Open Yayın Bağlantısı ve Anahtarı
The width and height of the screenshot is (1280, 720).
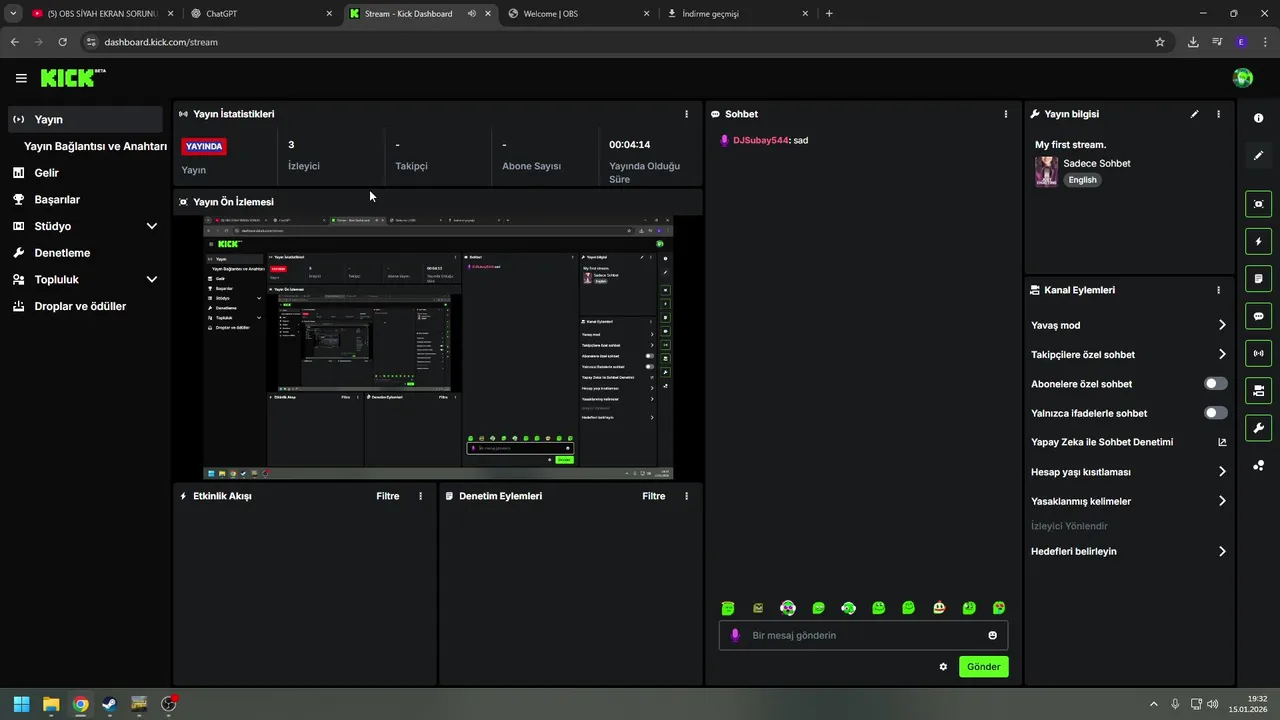(95, 146)
